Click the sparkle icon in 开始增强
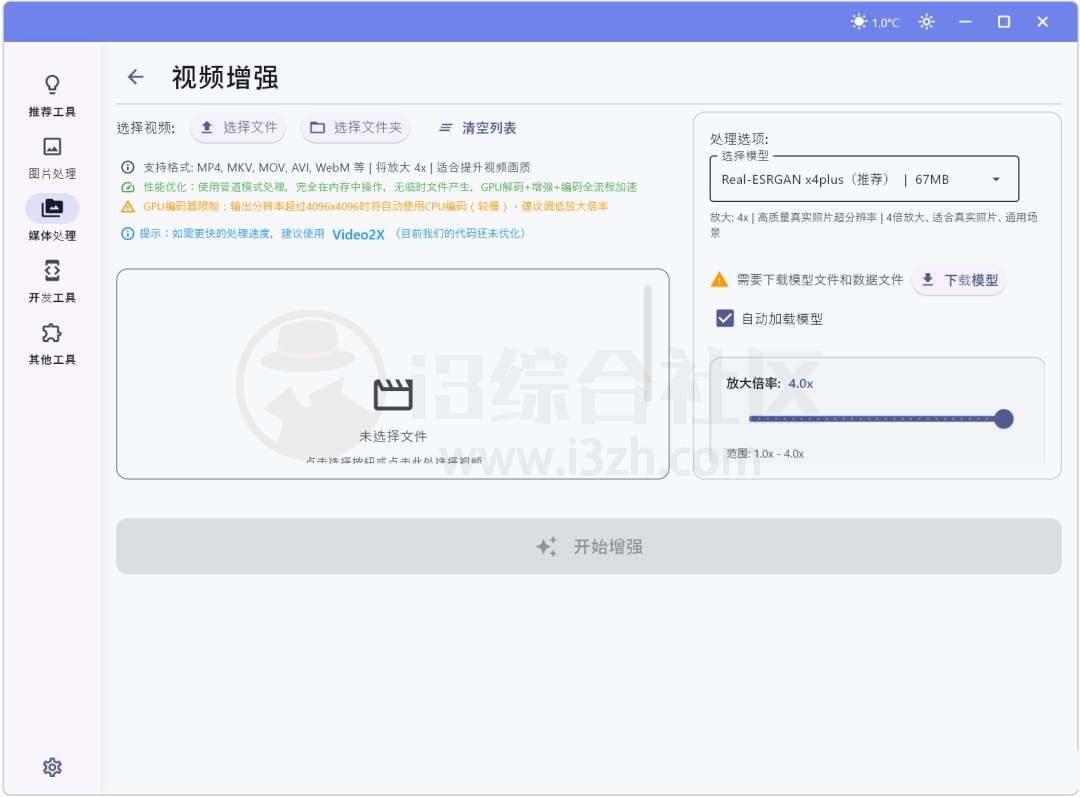 547,546
